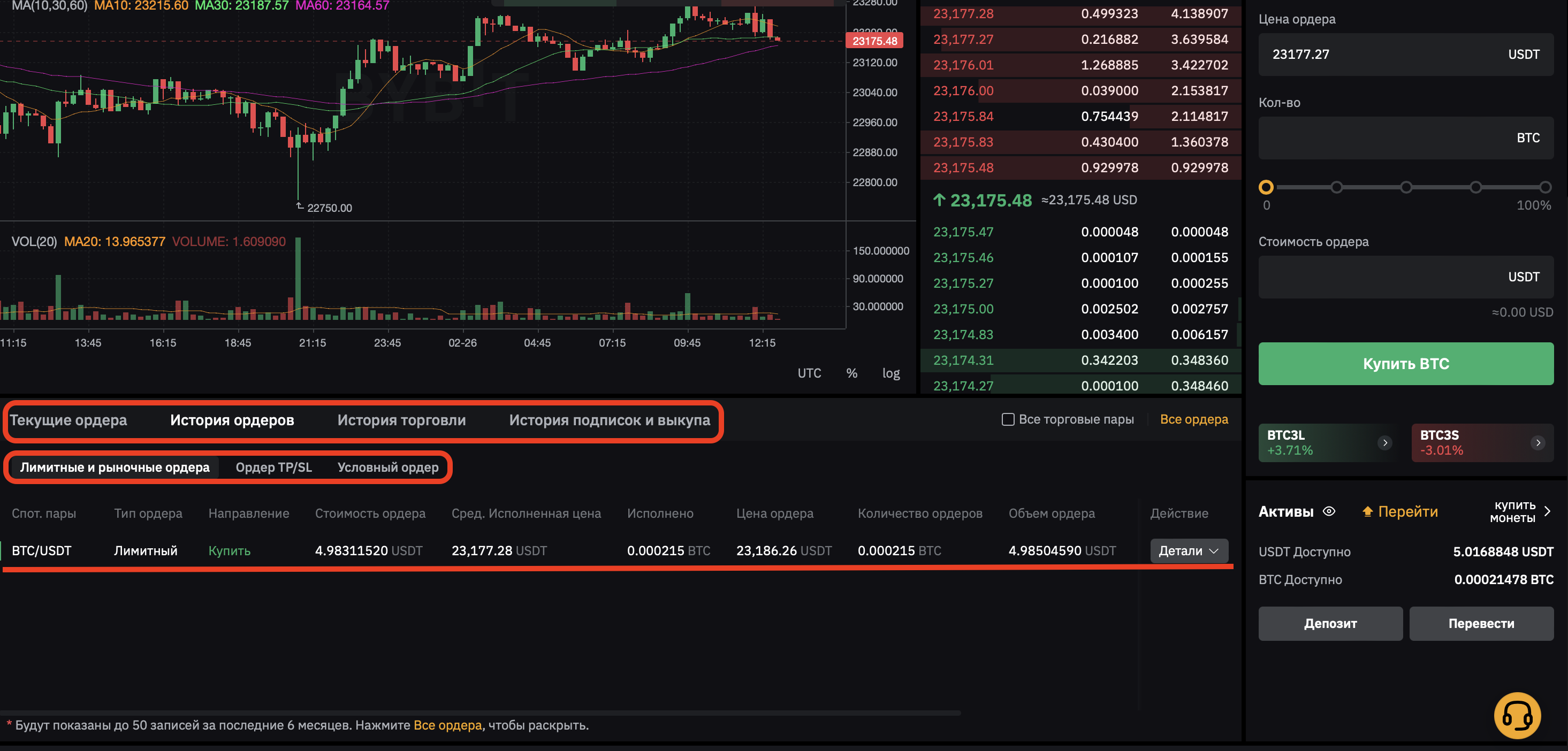Open the customer support headset chat
The image size is (1568, 751).
[x=1518, y=715]
